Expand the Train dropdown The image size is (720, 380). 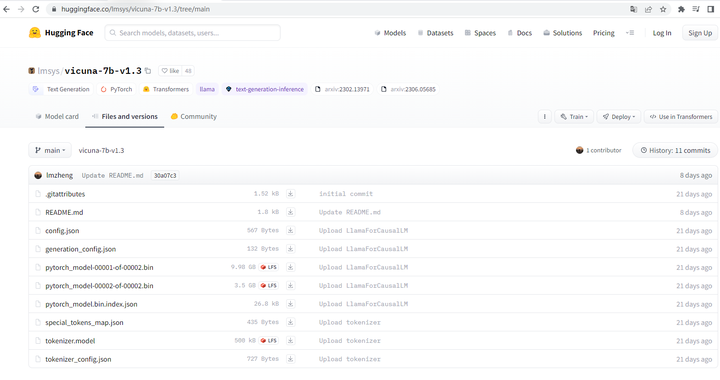point(574,117)
